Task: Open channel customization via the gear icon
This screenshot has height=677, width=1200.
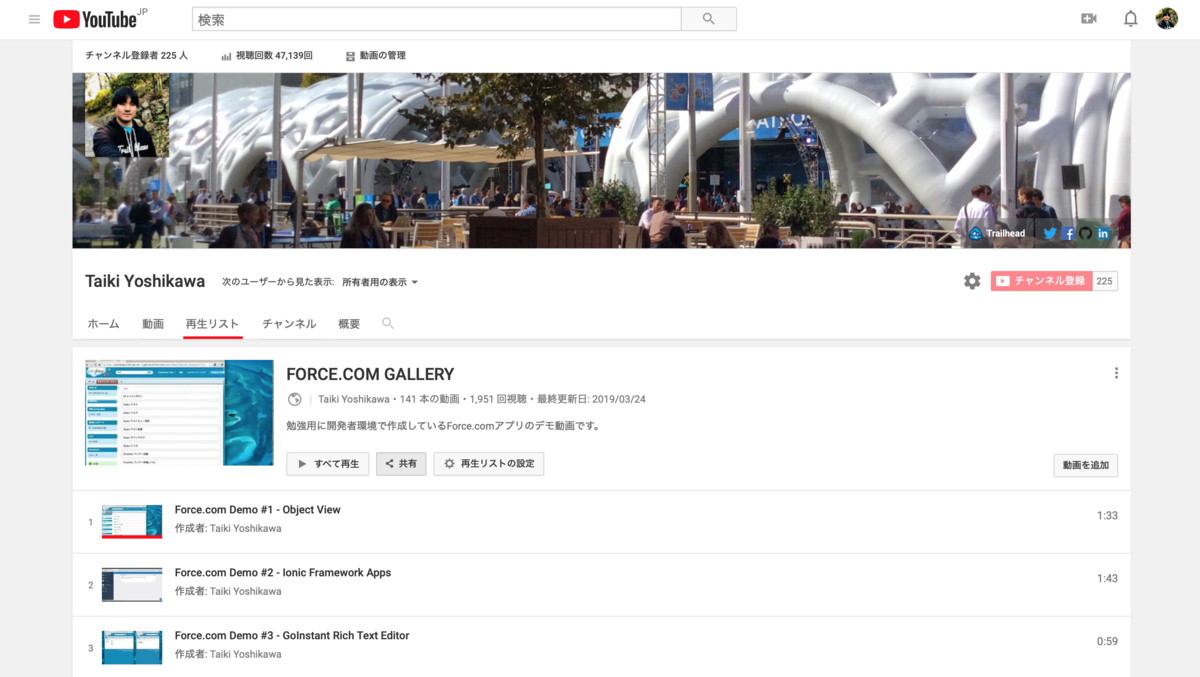Action: pyautogui.click(x=972, y=281)
